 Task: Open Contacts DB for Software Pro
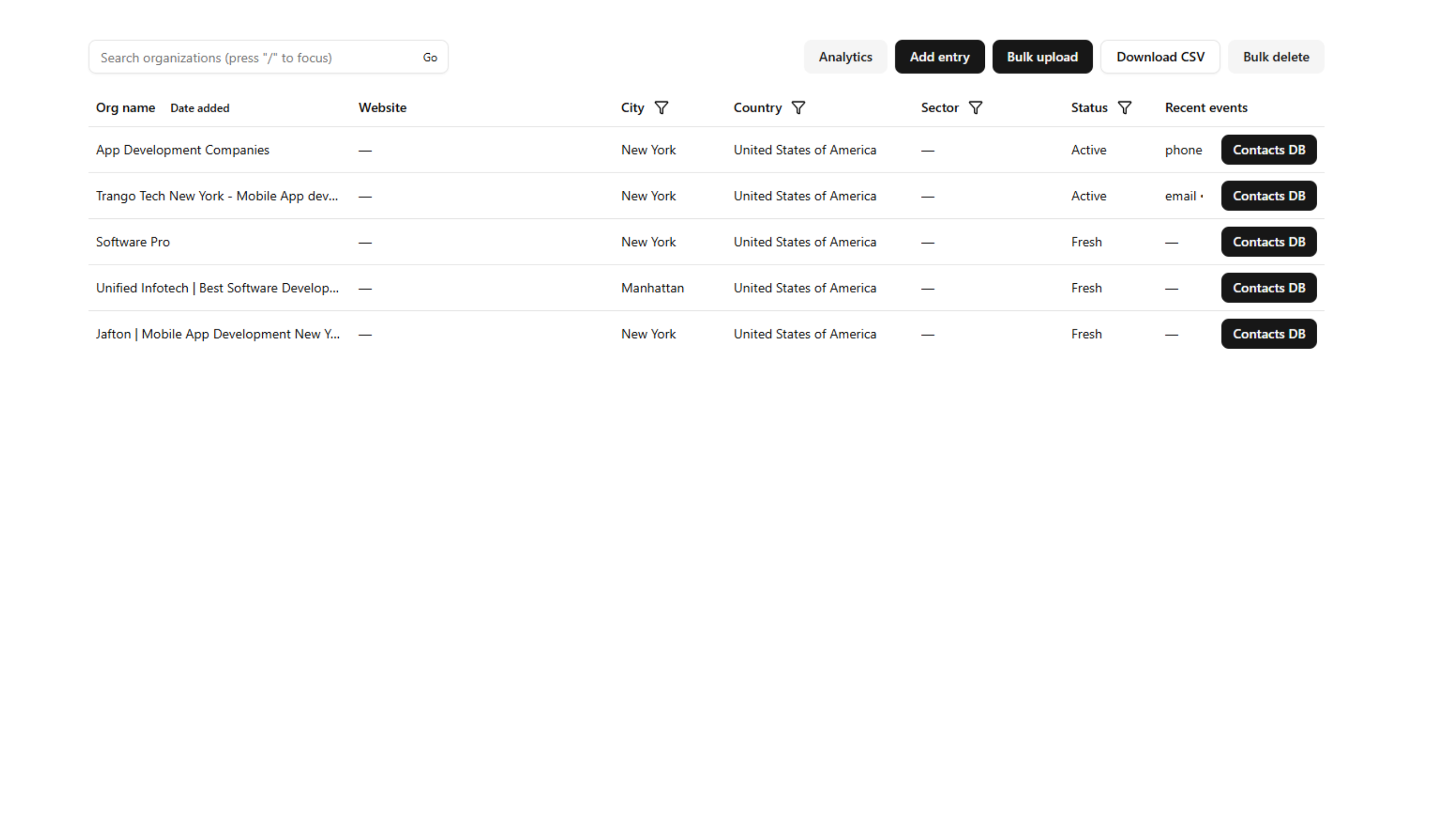click(1268, 242)
